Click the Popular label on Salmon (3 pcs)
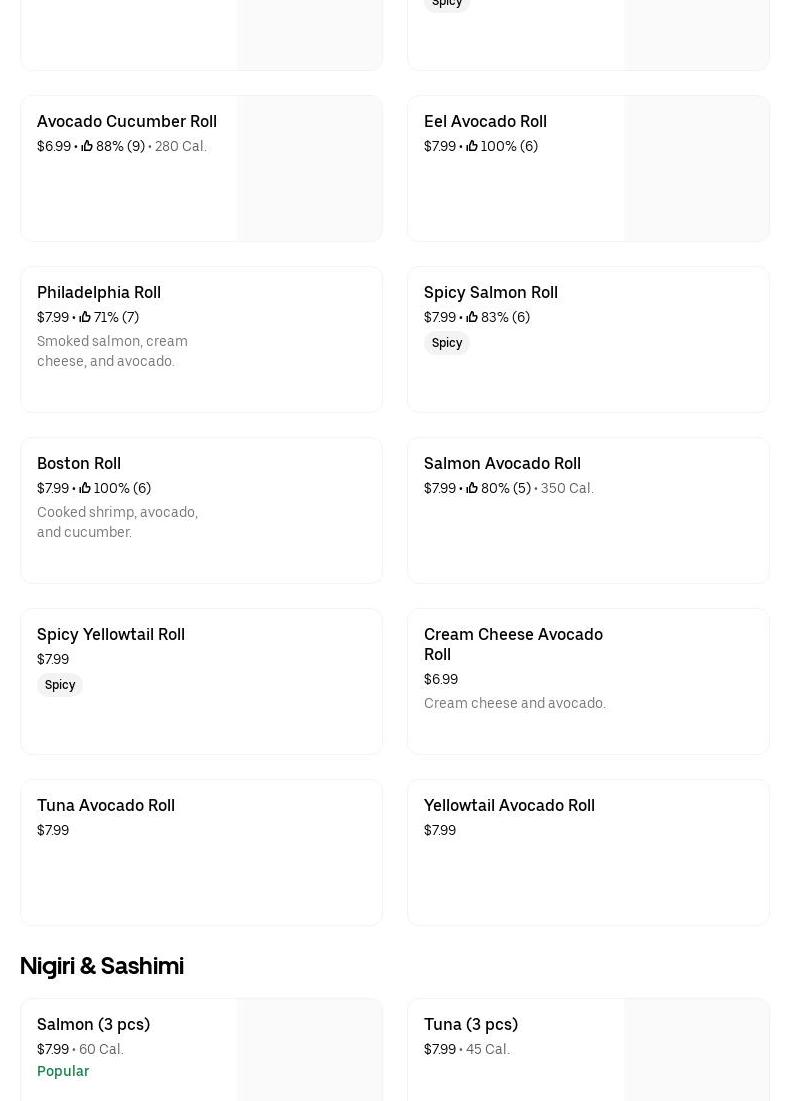The width and height of the screenshot is (804, 1101). pos(63,1071)
